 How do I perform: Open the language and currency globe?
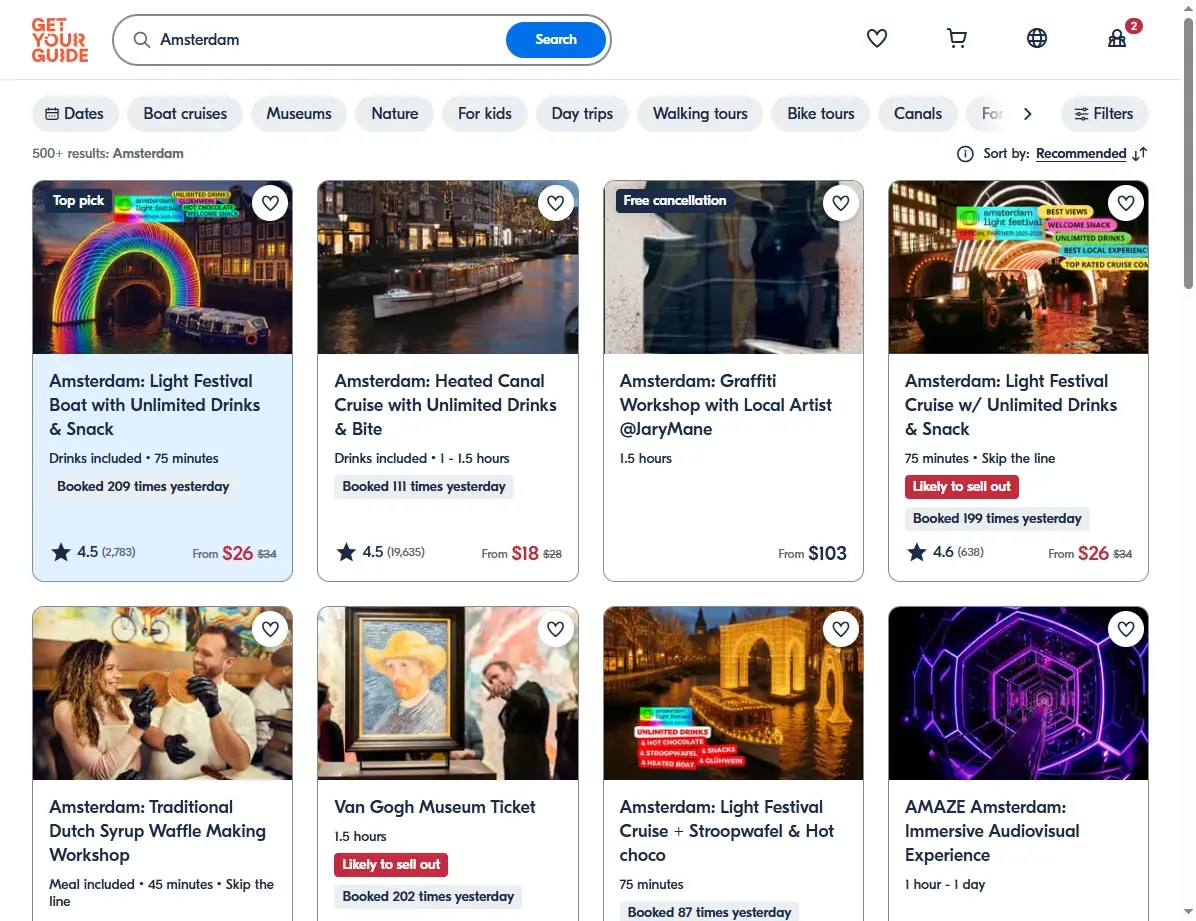(x=1037, y=38)
